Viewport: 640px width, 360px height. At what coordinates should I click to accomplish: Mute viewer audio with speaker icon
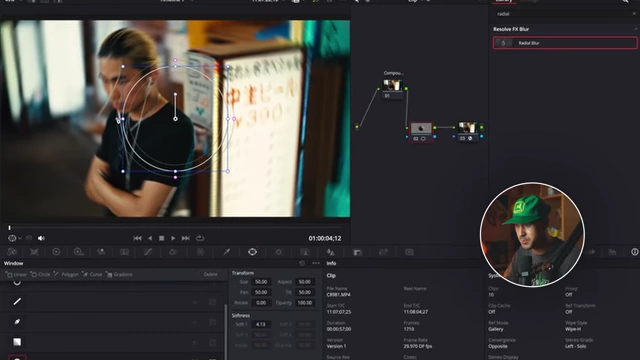tap(41, 238)
